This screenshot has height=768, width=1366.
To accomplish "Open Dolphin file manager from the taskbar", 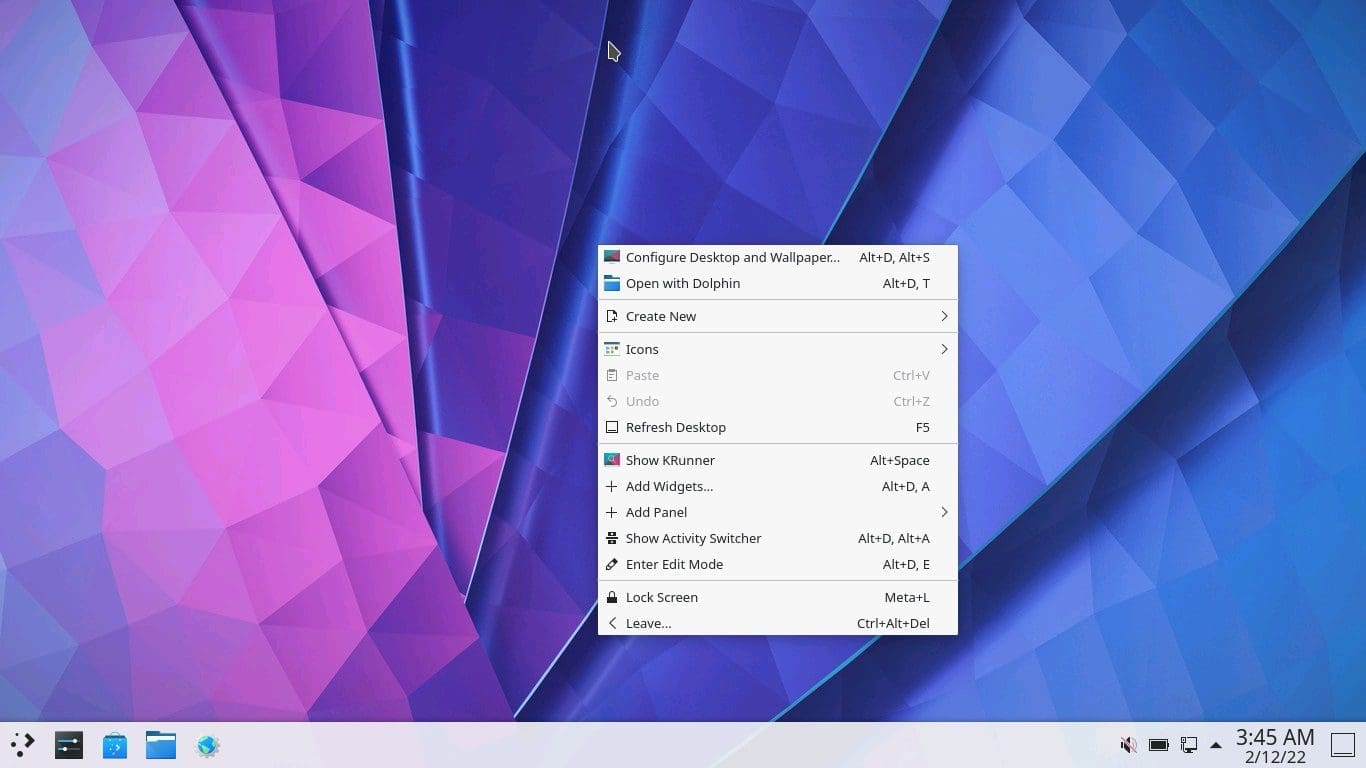I will pos(161,745).
